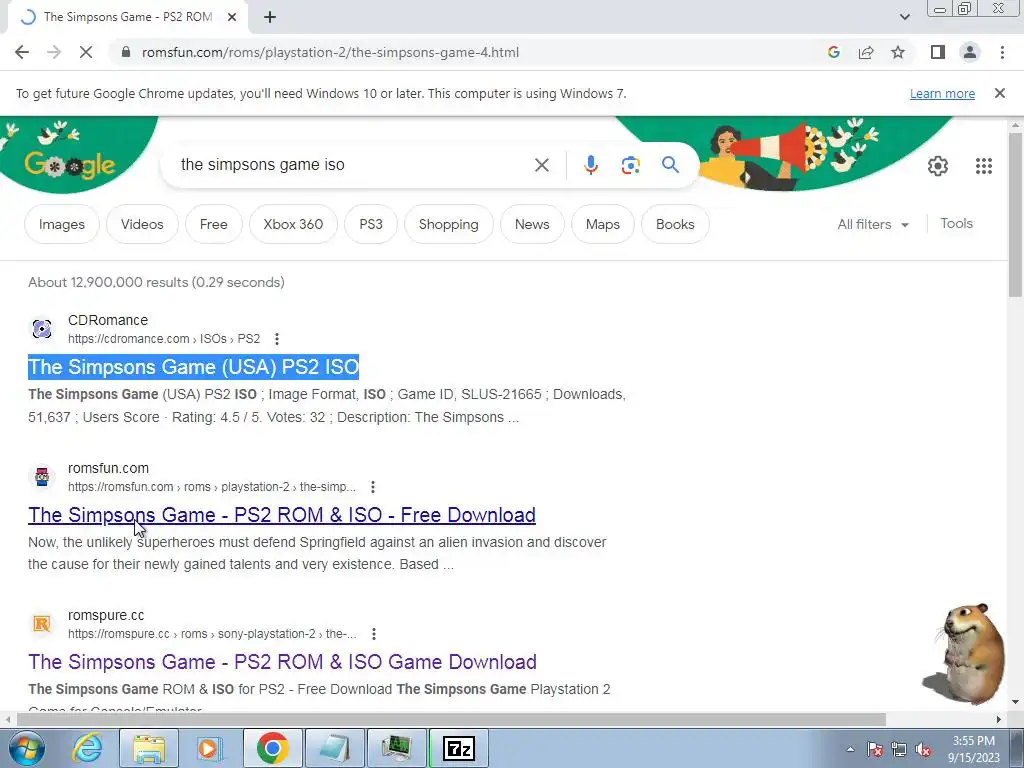This screenshot has height=768, width=1024.
Task: Filter results by Maps
Action: pos(603,224)
